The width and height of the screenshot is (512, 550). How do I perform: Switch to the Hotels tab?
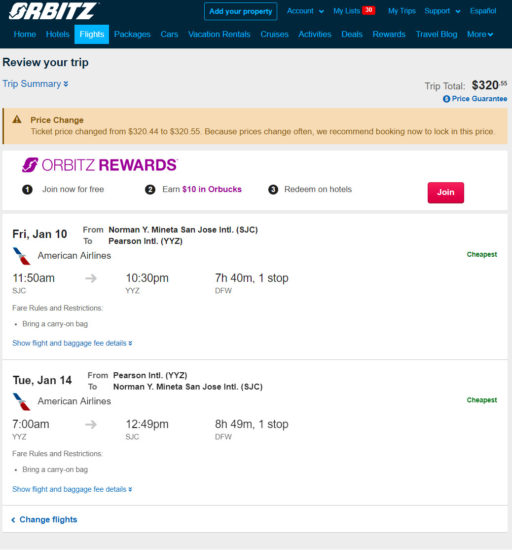pos(58,34)
